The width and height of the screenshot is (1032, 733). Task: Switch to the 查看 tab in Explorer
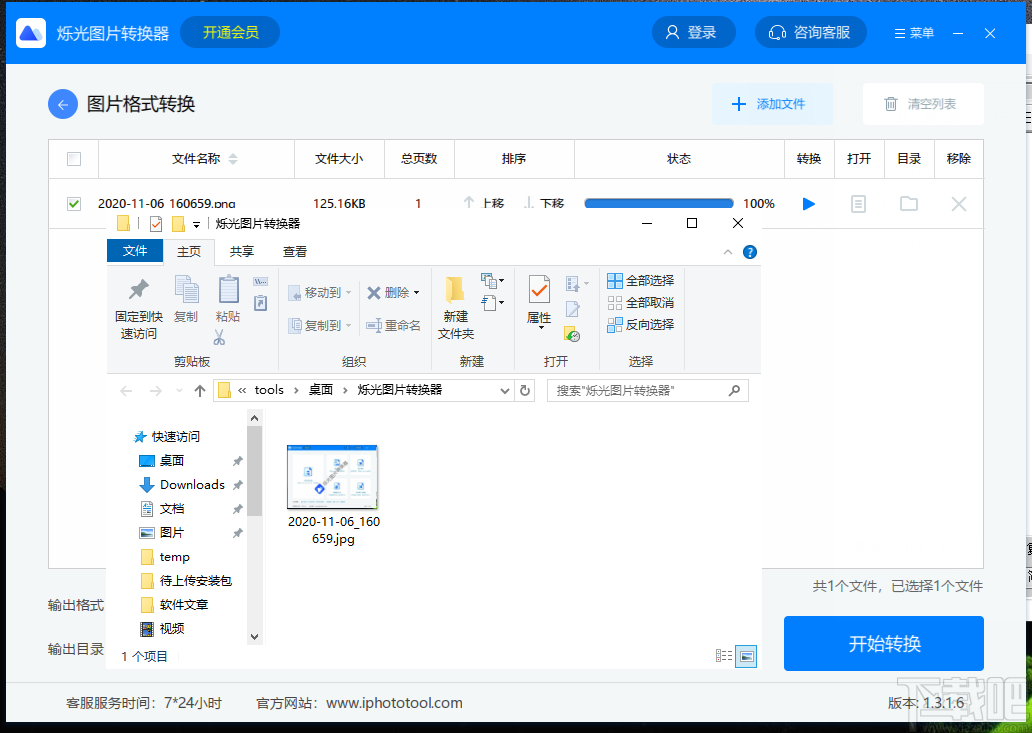click(293, 251)
